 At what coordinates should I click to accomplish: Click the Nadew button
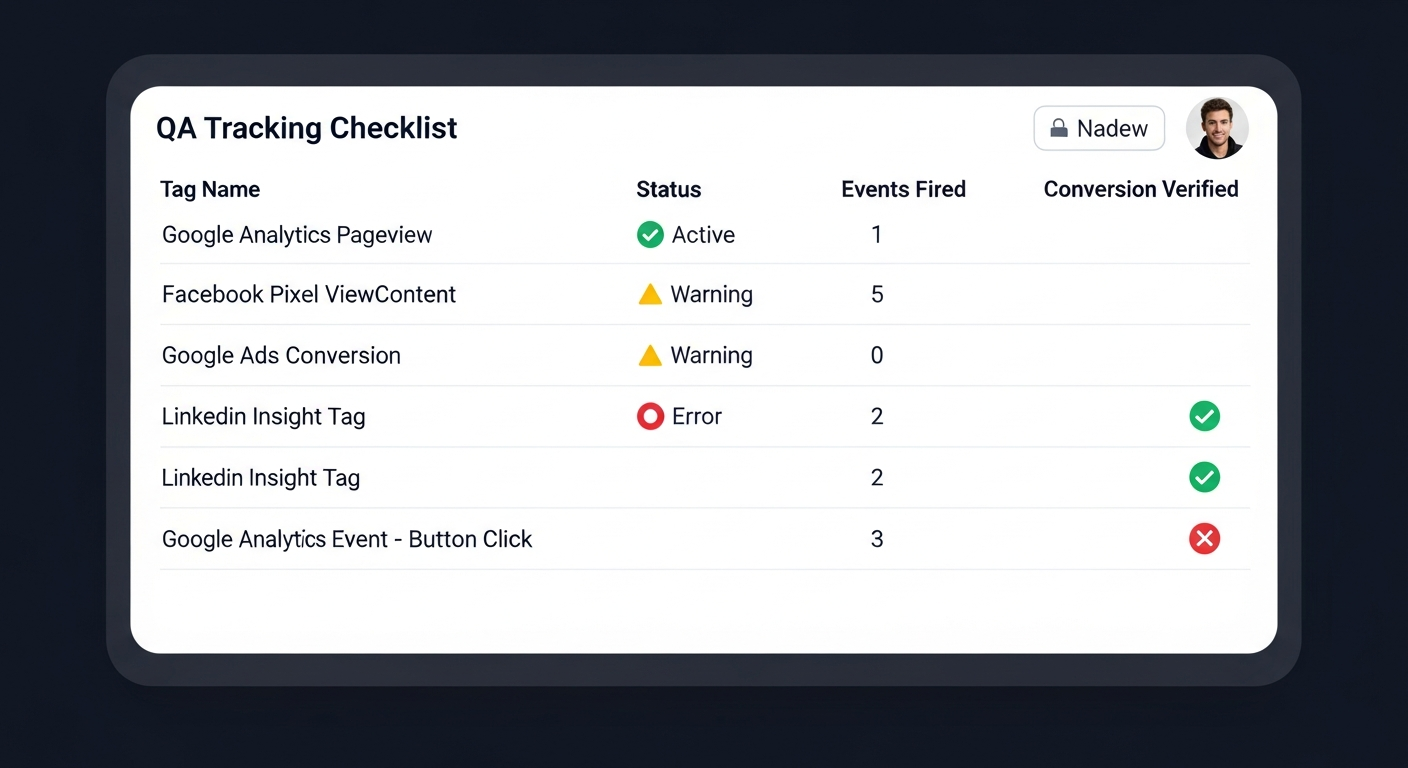pyautogui.click(x=1098, y=128)
